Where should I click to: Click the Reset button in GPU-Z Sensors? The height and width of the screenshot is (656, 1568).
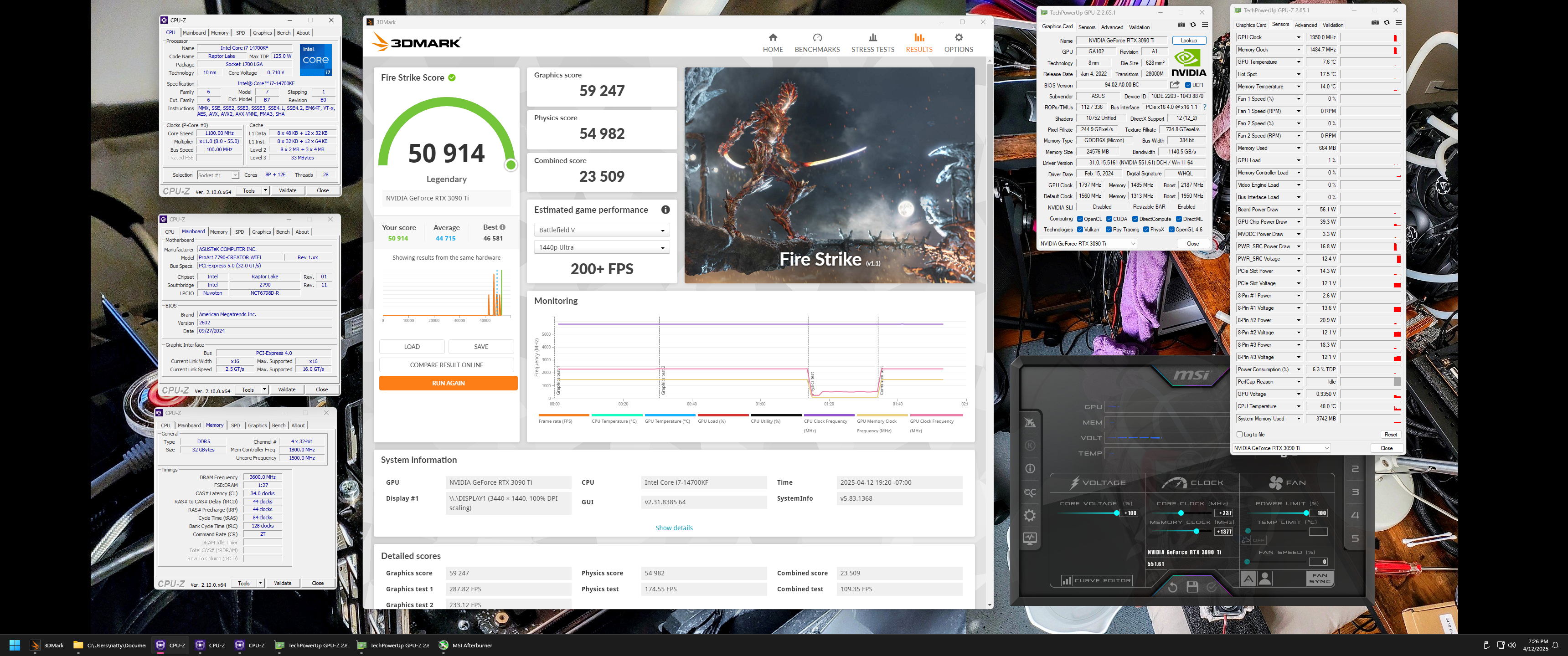pyautogui.click(x=1390, y=435)
